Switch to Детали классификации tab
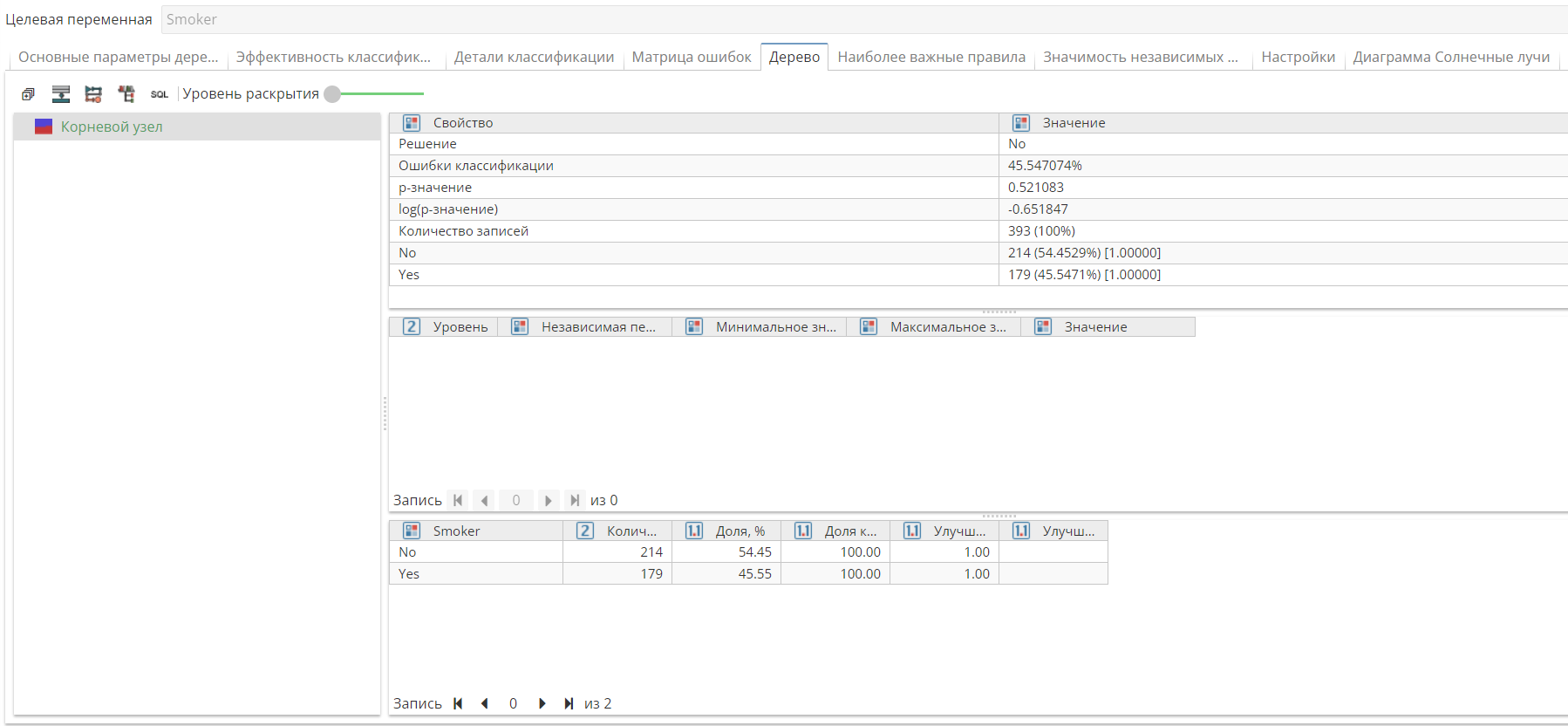1568x726 pixels. tap(534, 57)
